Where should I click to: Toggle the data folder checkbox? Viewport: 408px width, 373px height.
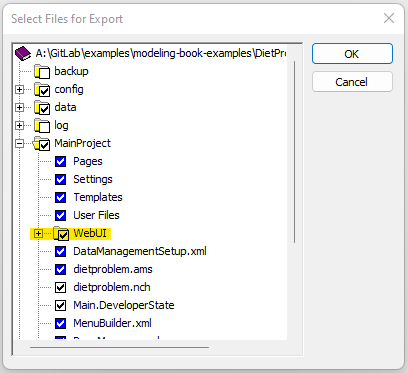point(44,109)
